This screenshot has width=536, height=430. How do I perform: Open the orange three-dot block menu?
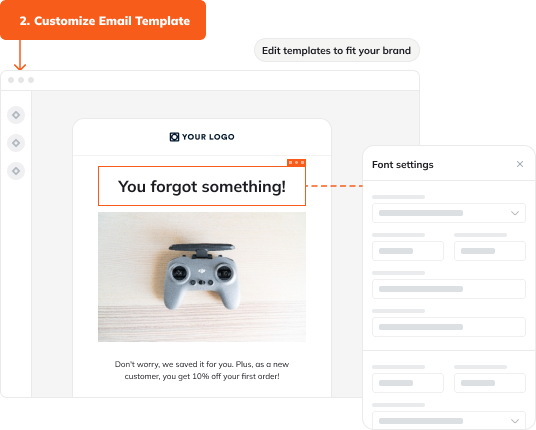[x=296, y=163]
